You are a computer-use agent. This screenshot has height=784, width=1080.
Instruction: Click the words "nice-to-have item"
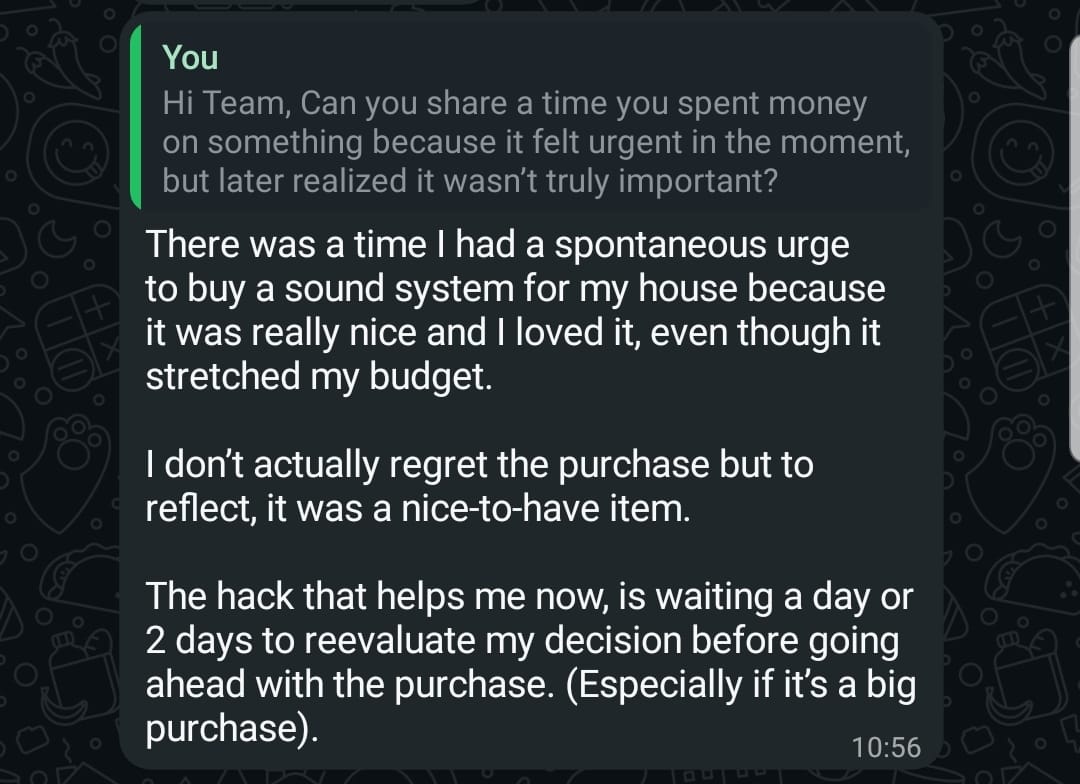538,509
